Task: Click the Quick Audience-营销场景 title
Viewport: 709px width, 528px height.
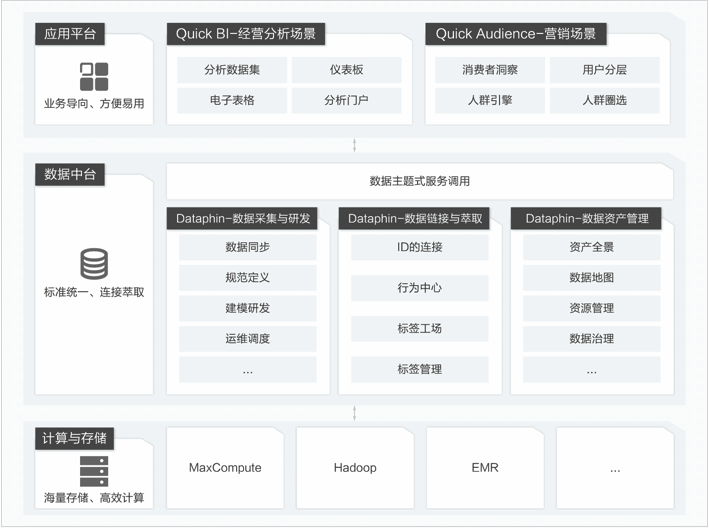Action: coord(516,34)
